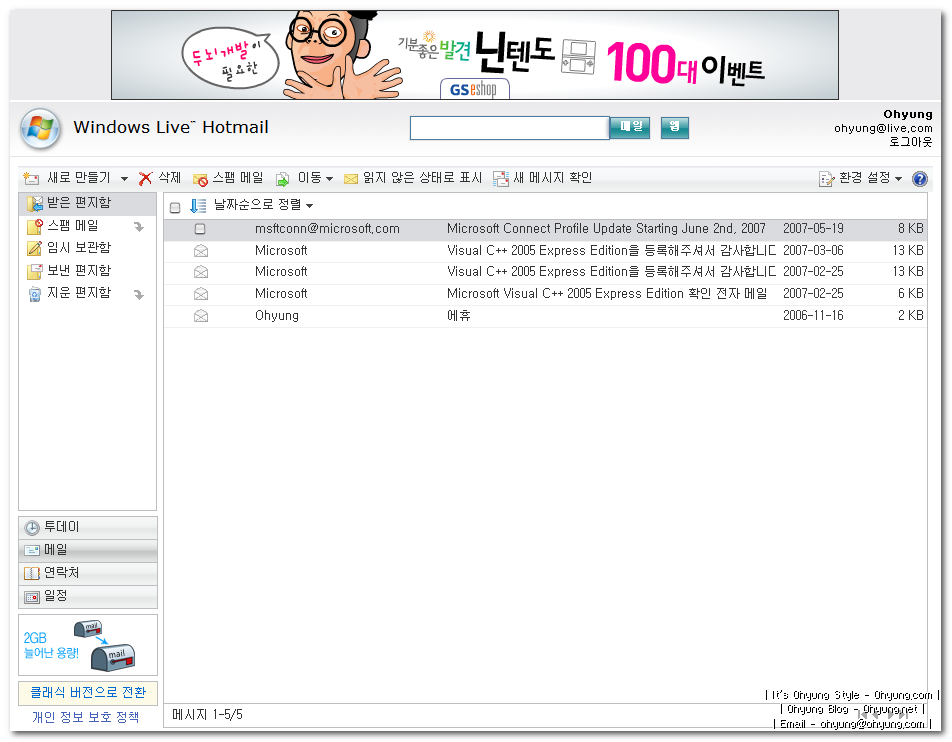The height and width of the screenshot is (742, 952).
Task: Click the 2006-11-16 date cell
Action: [x=813, y=316]
